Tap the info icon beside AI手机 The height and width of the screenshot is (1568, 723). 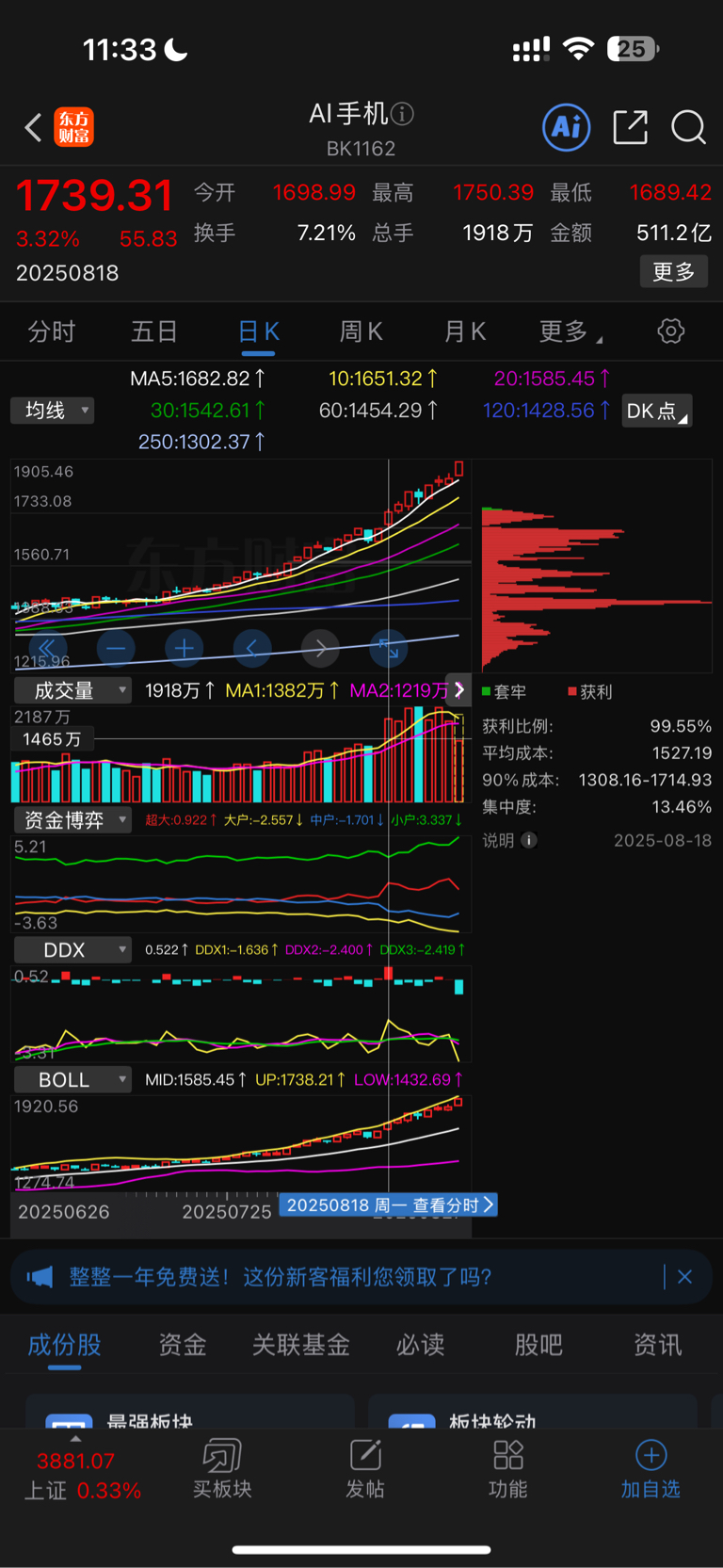tap(402, 114)
